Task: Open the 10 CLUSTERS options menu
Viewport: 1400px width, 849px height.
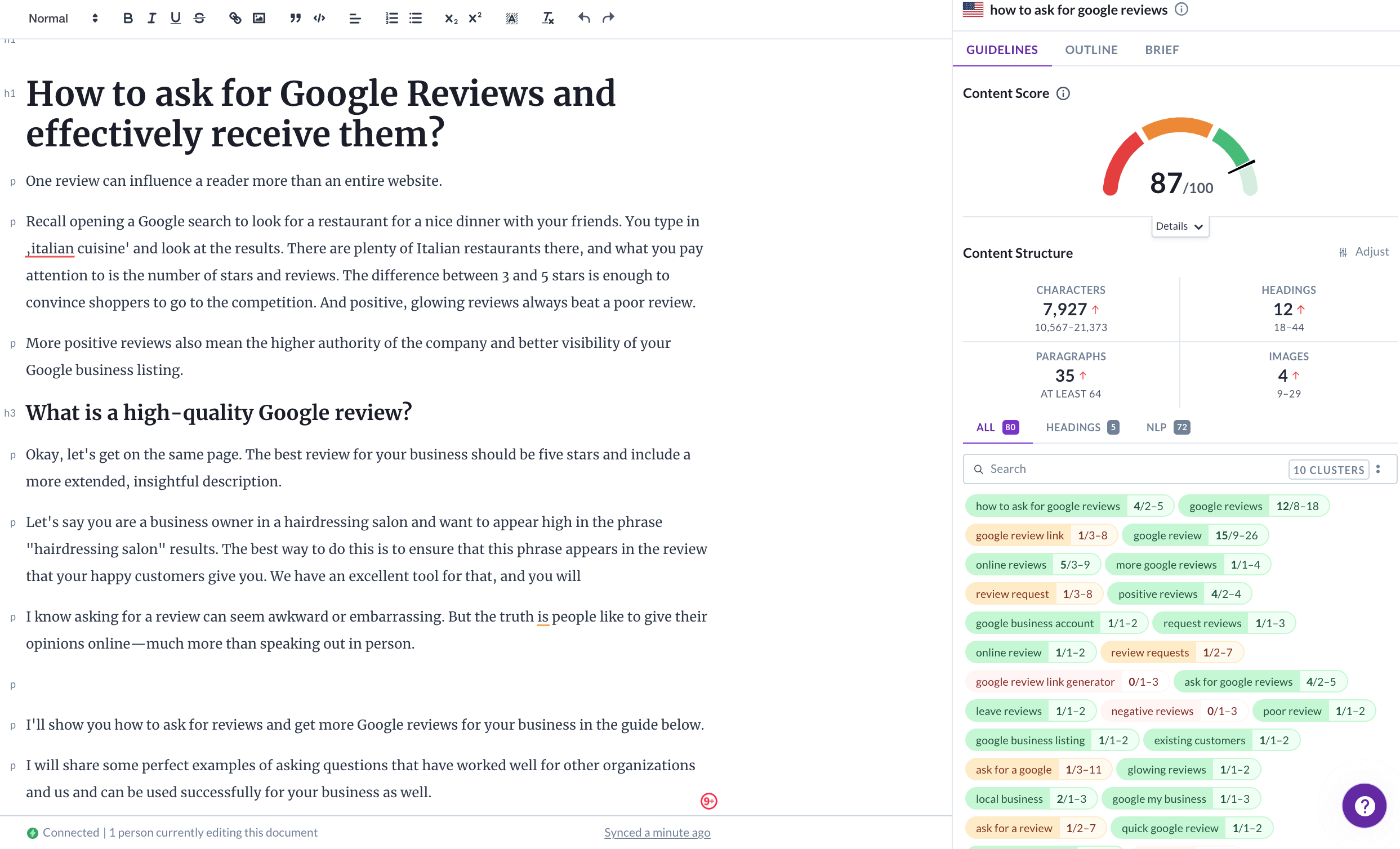Action: pos(1379,468)
